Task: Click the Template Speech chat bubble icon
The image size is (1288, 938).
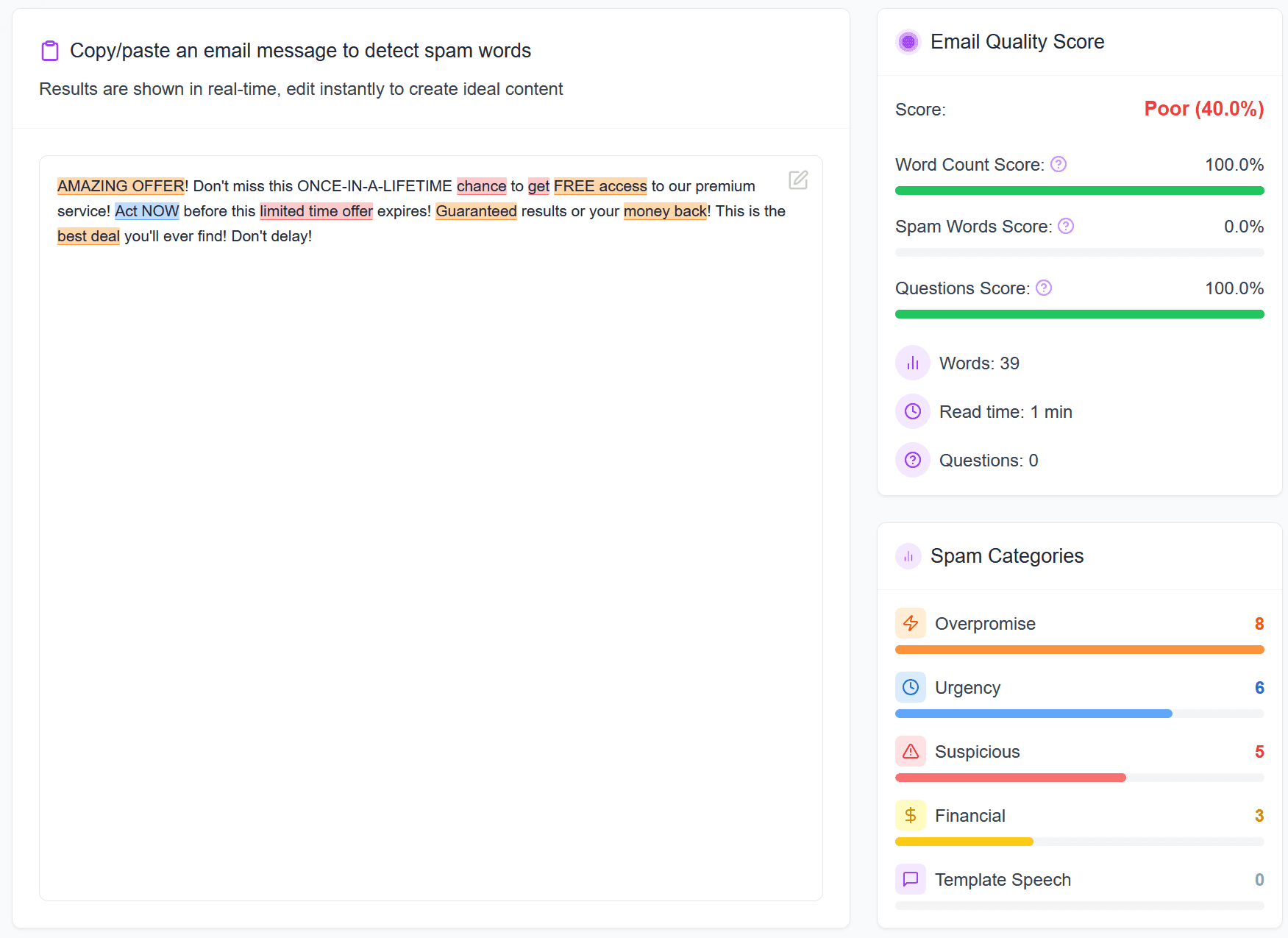Action: click(x=911, y=879)
